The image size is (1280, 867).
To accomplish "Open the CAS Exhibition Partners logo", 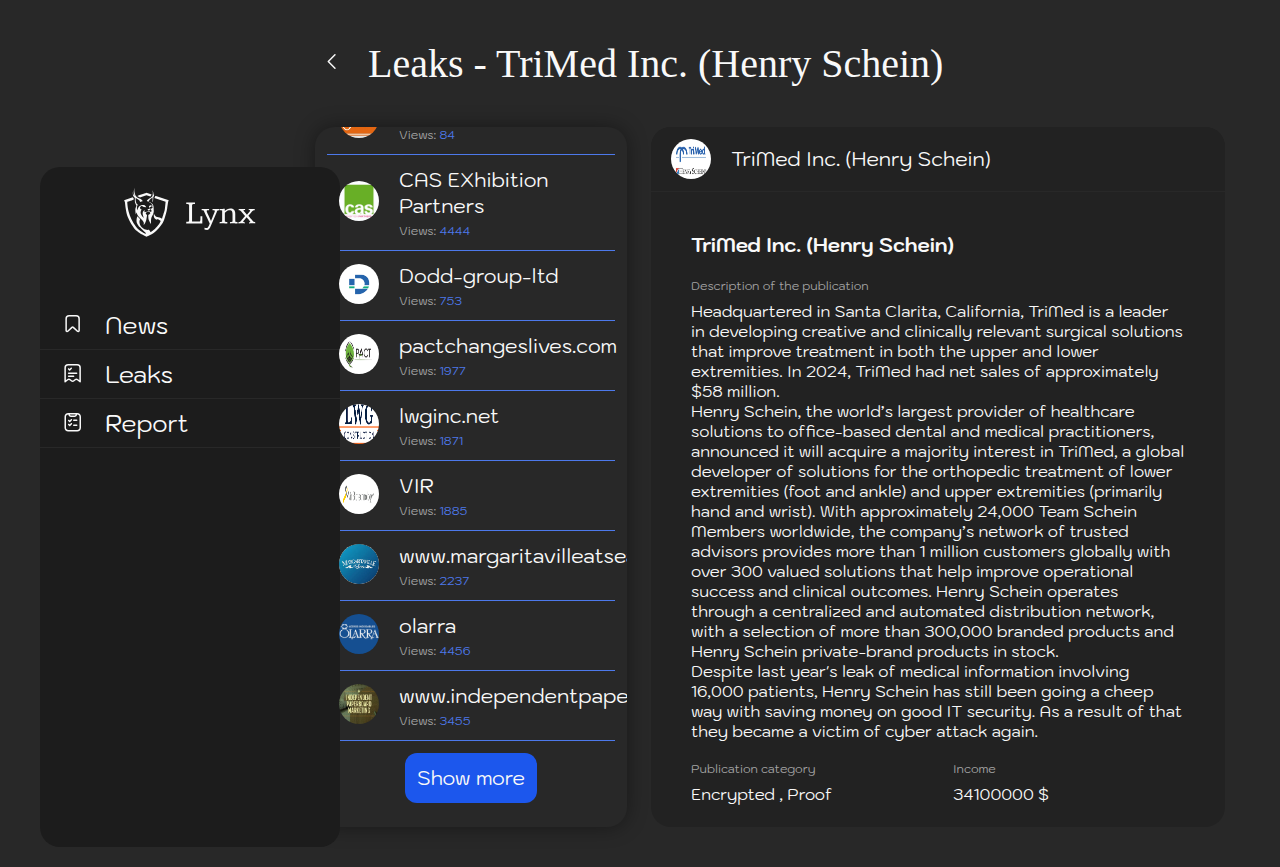I will (x=359, y=202).
